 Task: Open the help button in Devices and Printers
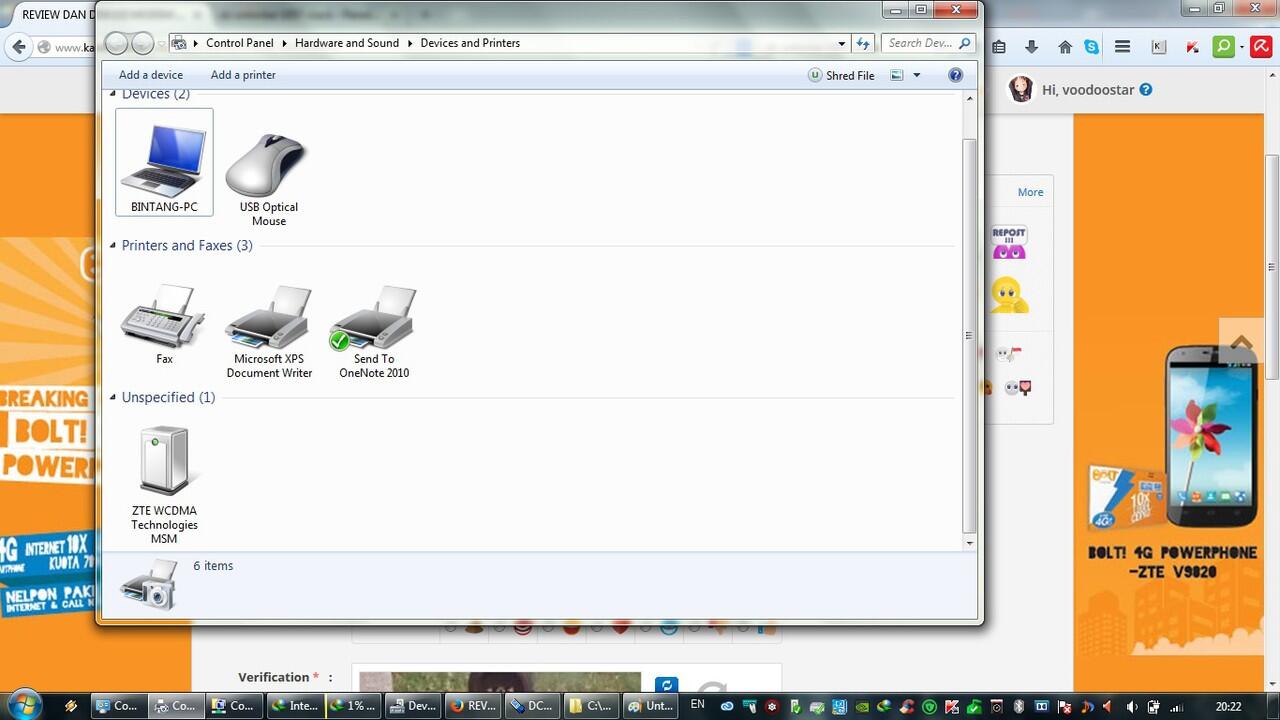[x=955, y=75]
